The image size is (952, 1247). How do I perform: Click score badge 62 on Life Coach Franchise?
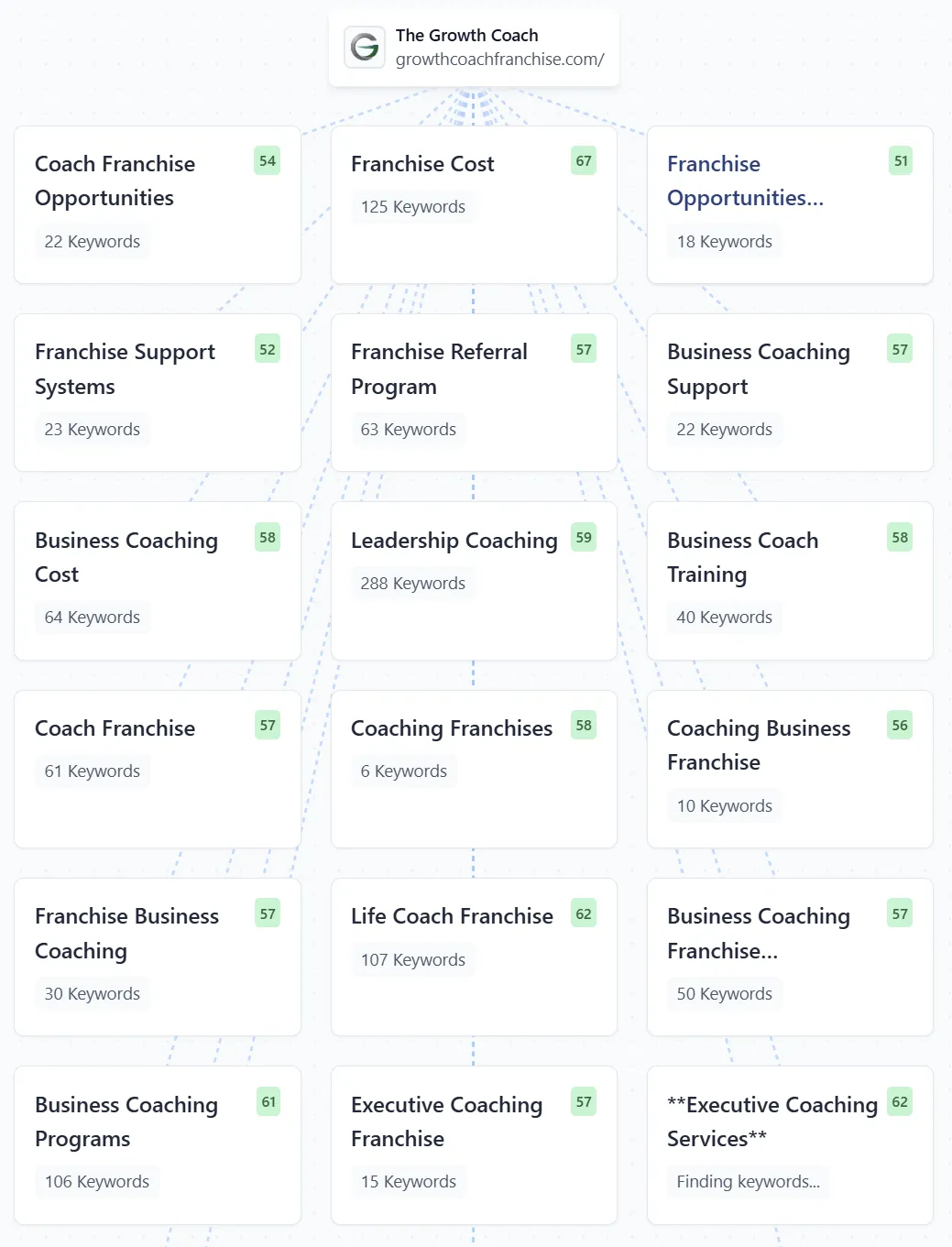coord(584,913)
